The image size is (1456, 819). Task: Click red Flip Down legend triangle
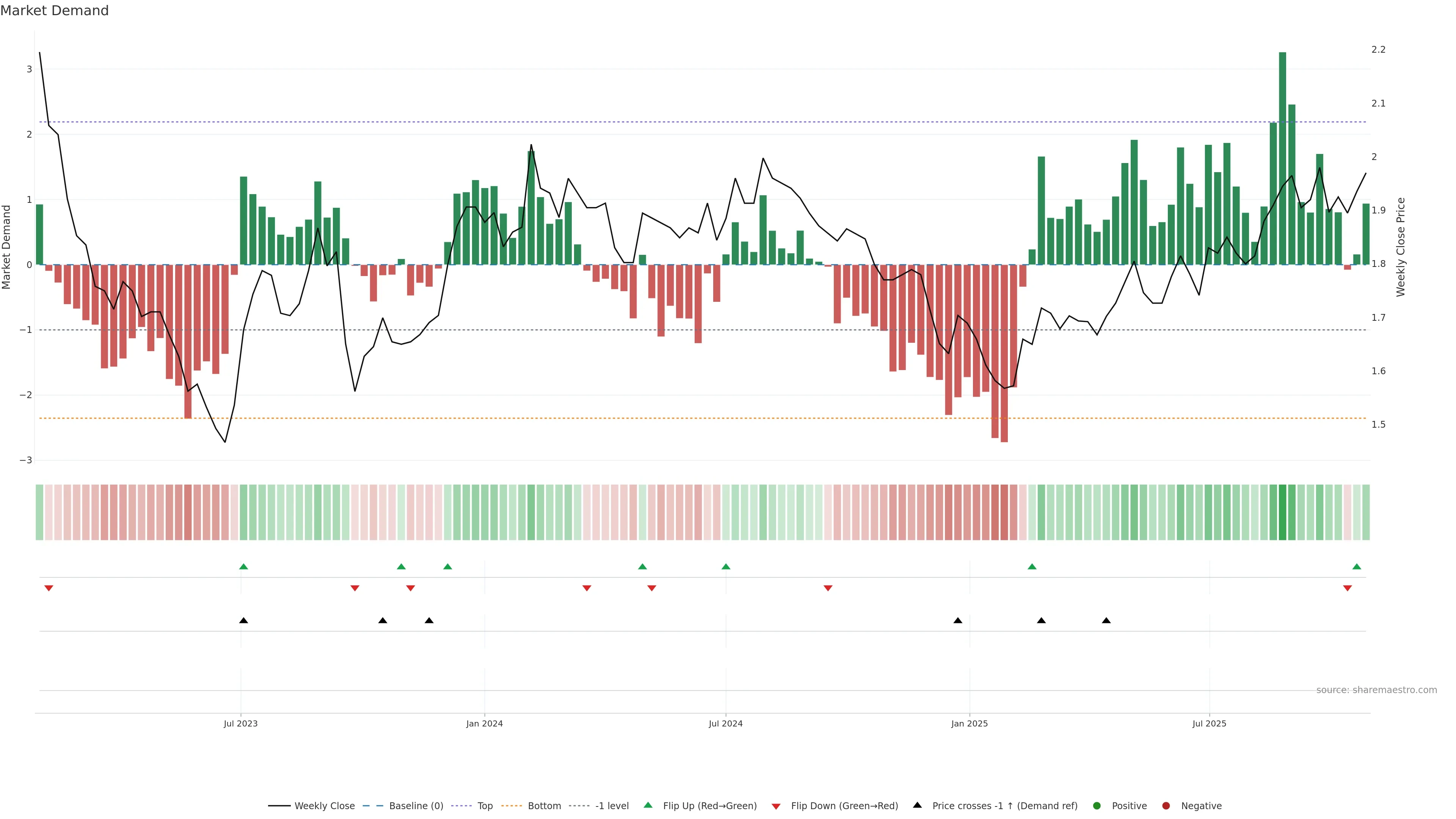[x=776, y=806]
